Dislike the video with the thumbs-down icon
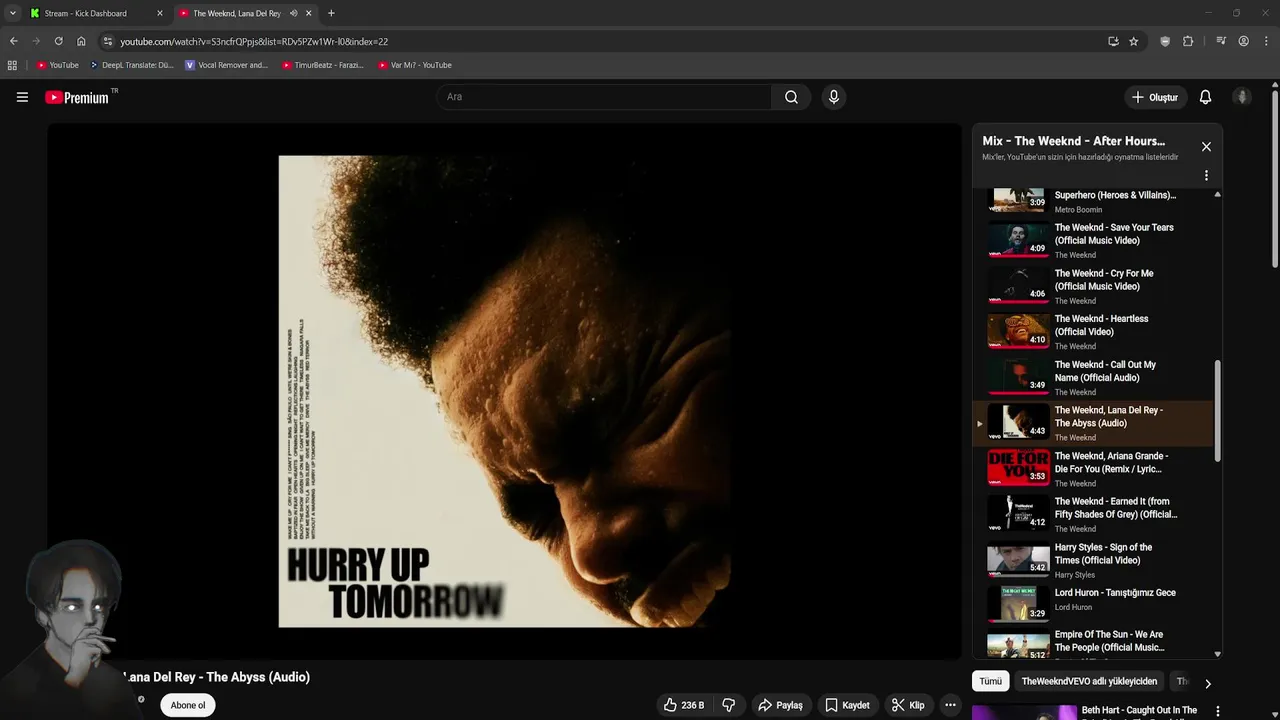Viewport: 1280px width, 720px height. 728,705
